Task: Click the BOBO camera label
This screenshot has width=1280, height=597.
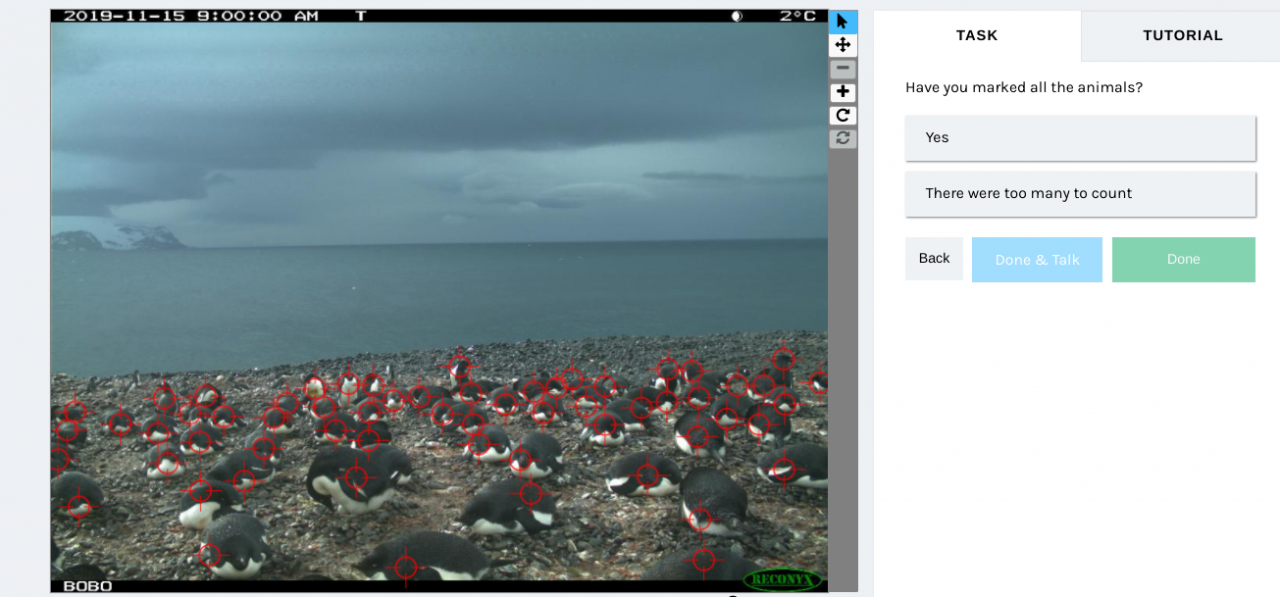Action: click(x=88, y=586)
